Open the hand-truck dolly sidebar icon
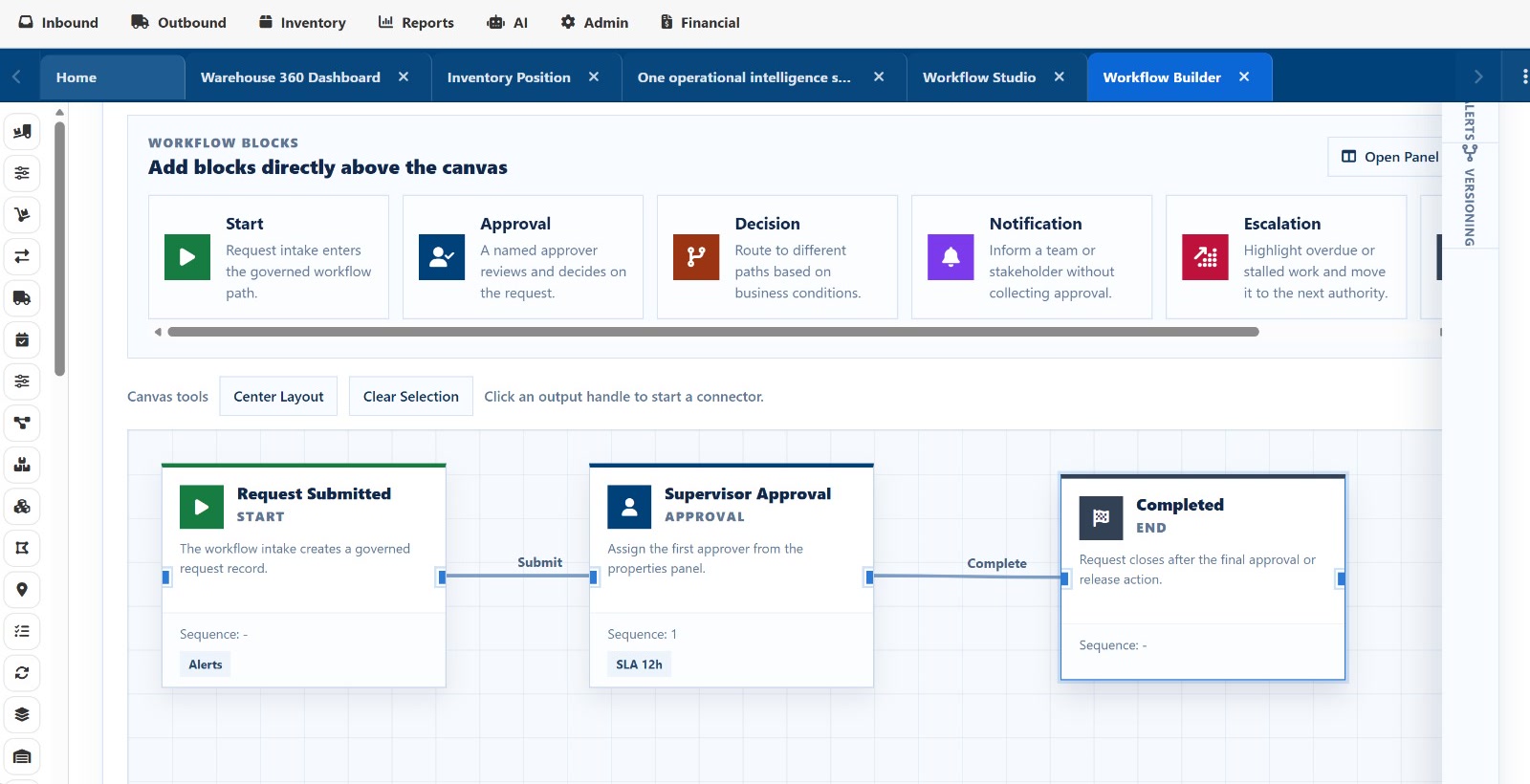Screen dimensions: 1530x784 [x=22, y=215]
